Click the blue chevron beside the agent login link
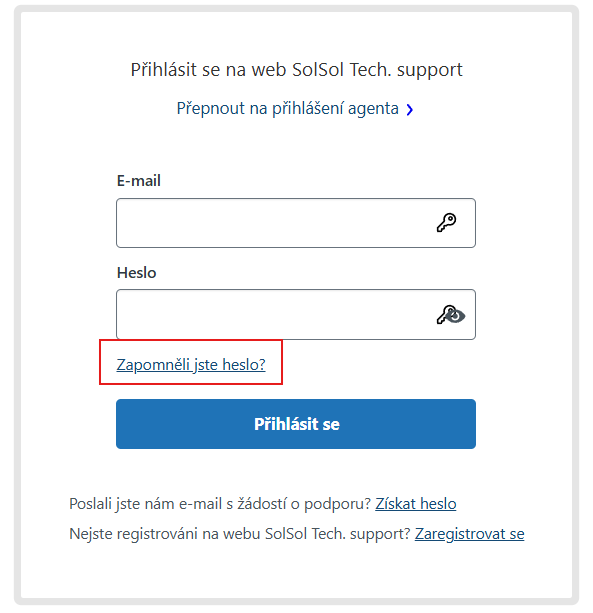593x613 pixels. (x=409, y=109)
